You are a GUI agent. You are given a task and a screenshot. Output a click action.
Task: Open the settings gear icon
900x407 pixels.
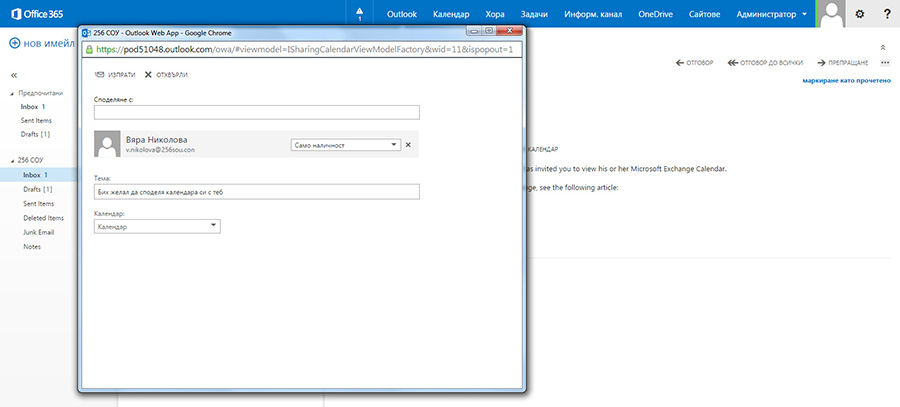[x=859, y=14]
